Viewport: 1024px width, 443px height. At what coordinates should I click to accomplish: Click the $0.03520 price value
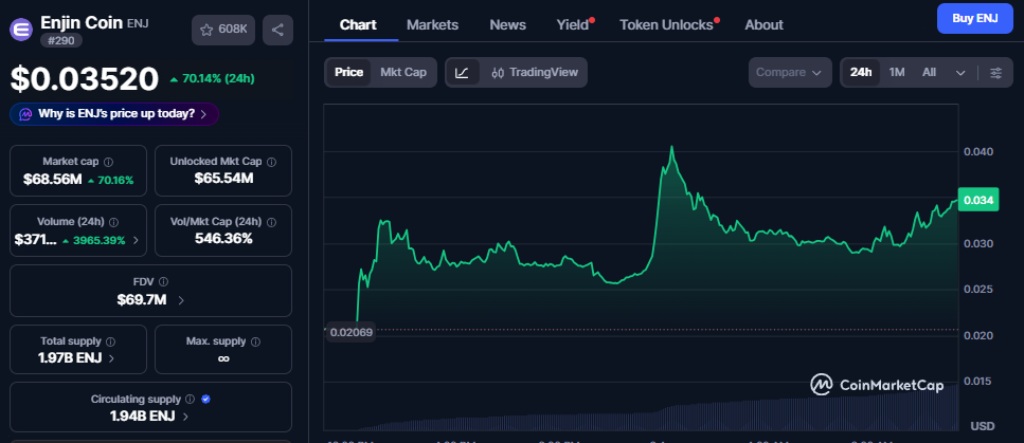(84, 79)
